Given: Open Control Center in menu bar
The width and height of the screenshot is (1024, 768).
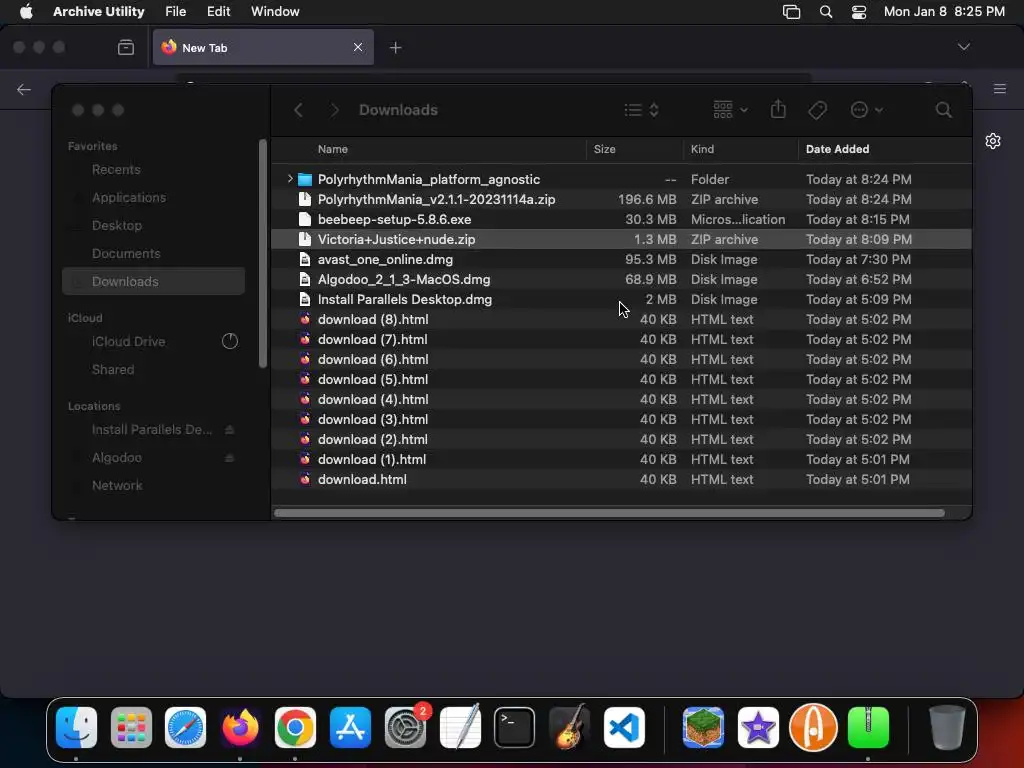Looking at the screenshot, I should coord(859,12).
